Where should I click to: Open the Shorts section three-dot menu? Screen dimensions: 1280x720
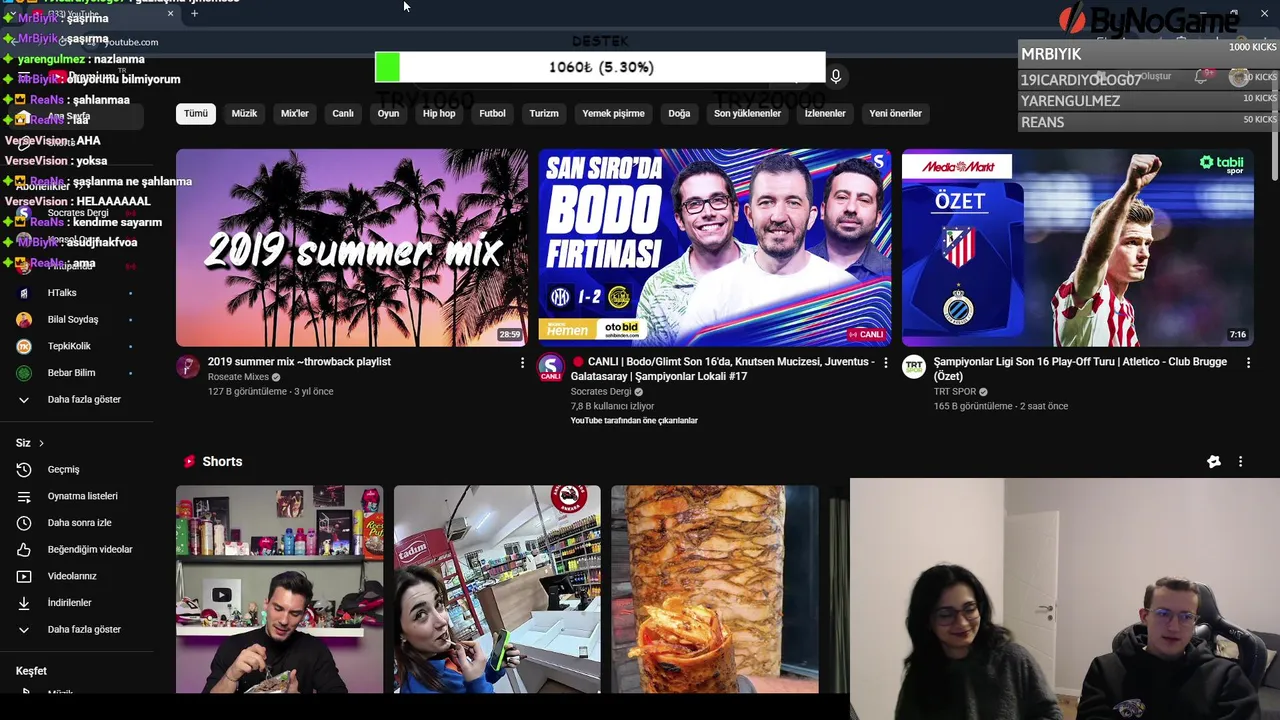coord(1240,461)
